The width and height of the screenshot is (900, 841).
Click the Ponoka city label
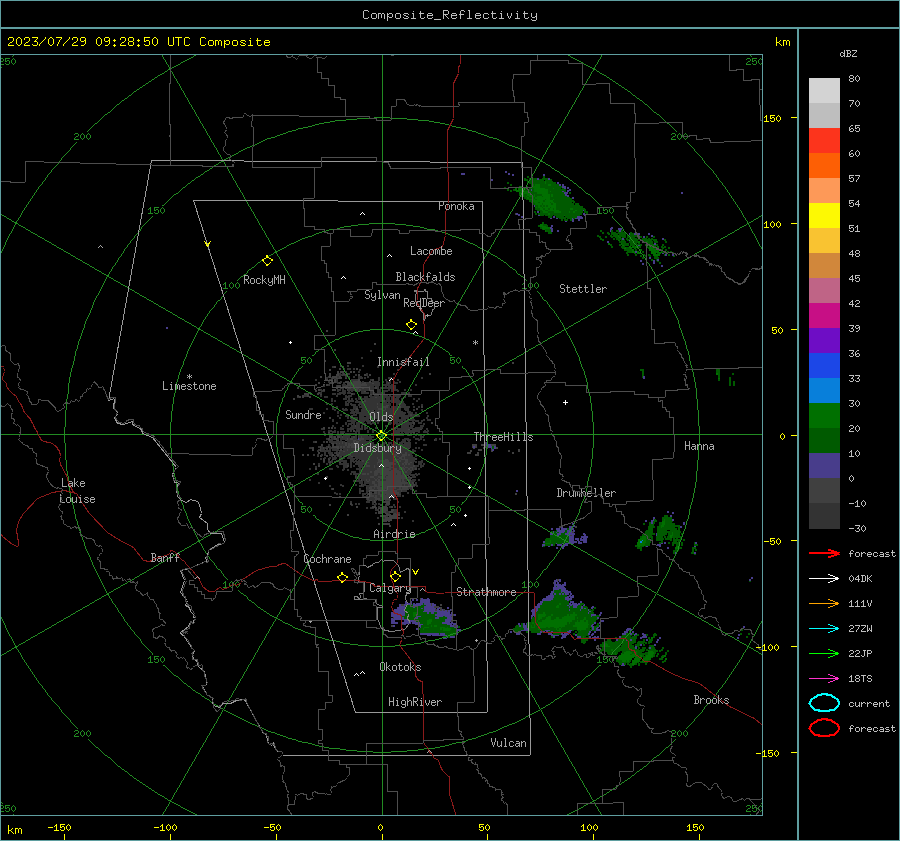[x=456, y=206]
